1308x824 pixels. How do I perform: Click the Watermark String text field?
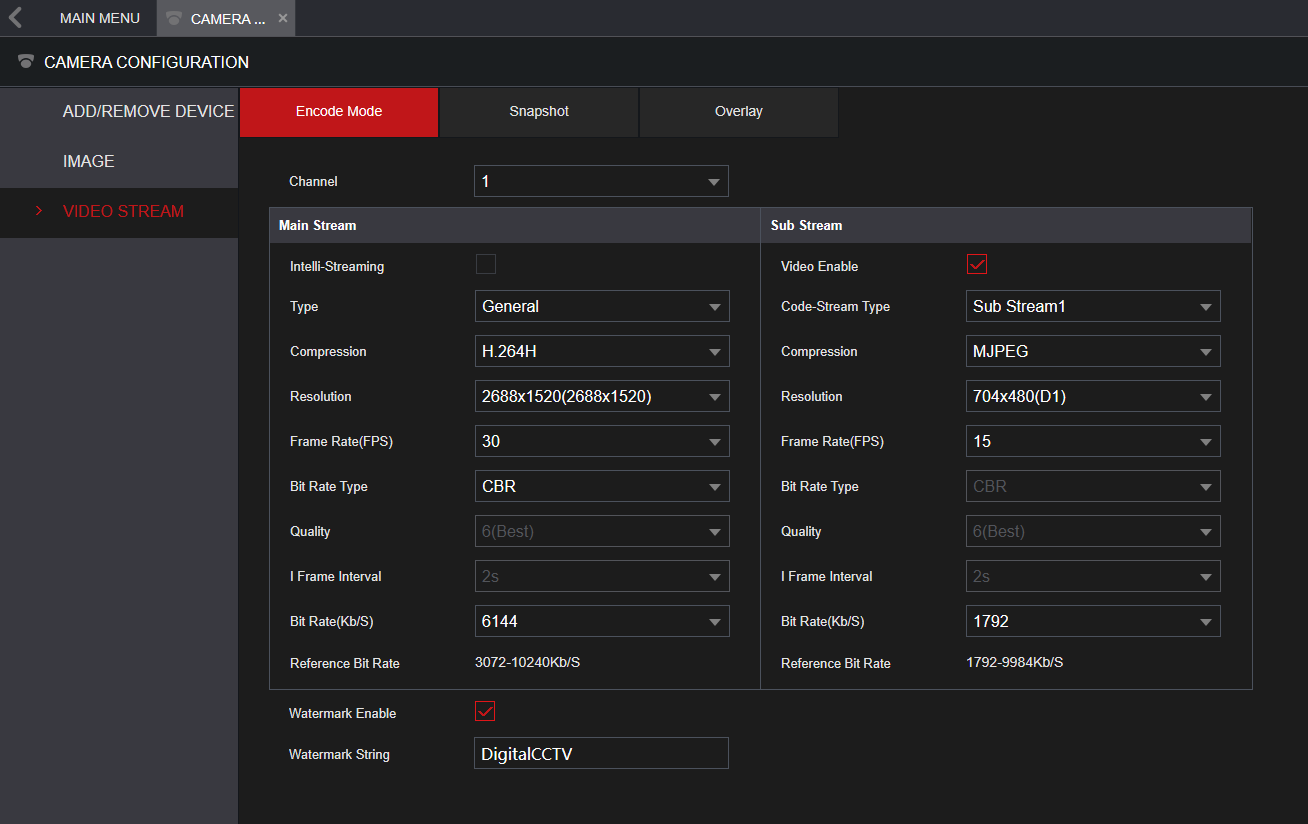[600, 753]
